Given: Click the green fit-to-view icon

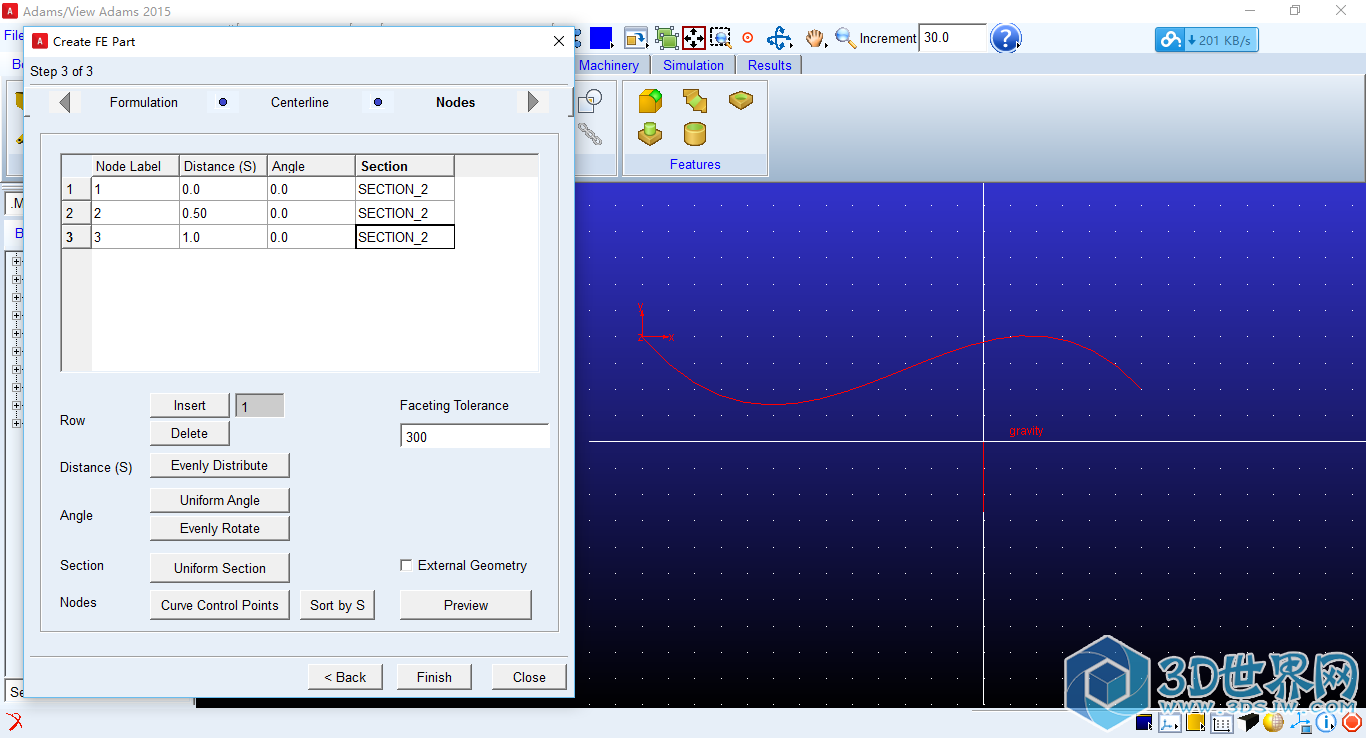Looking at the screenshot, I should 666,38.
